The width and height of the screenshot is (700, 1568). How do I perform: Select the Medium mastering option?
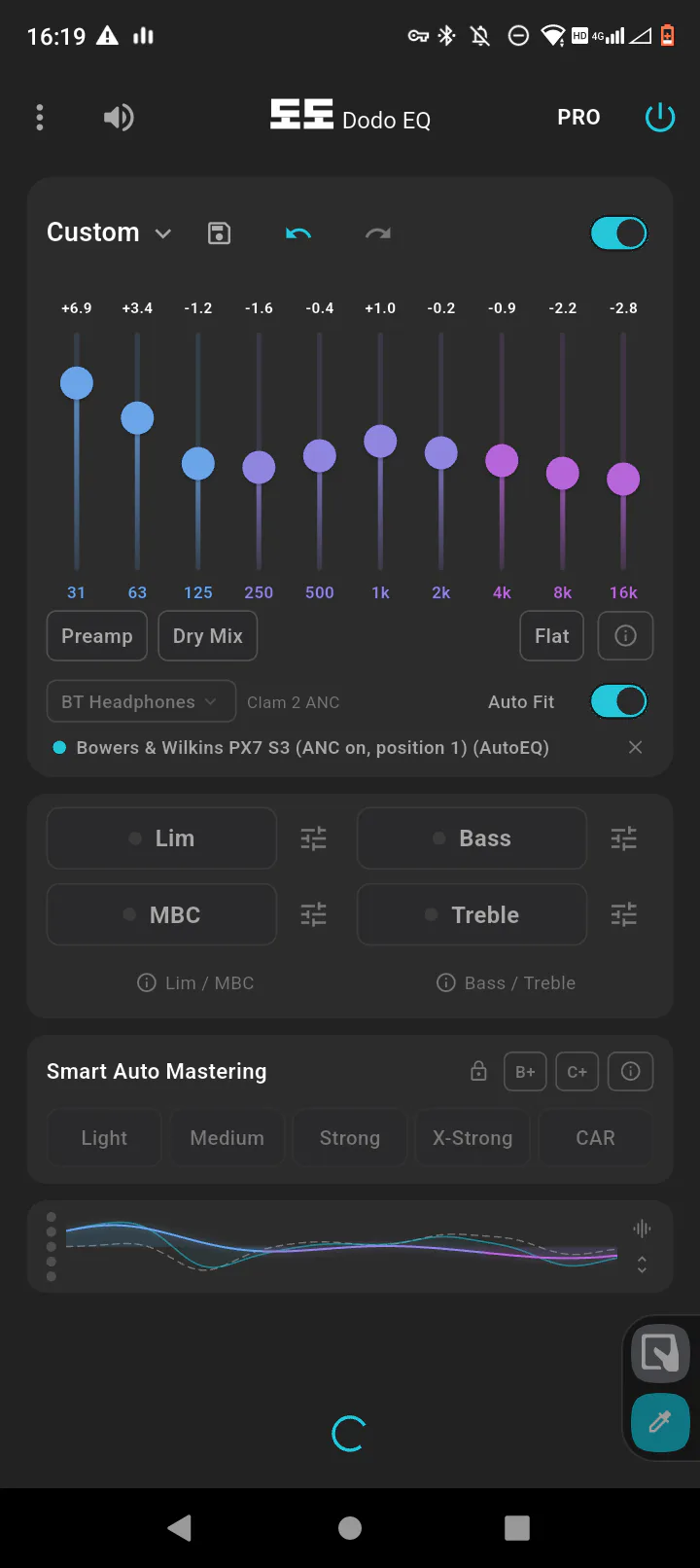[227, 1138]
